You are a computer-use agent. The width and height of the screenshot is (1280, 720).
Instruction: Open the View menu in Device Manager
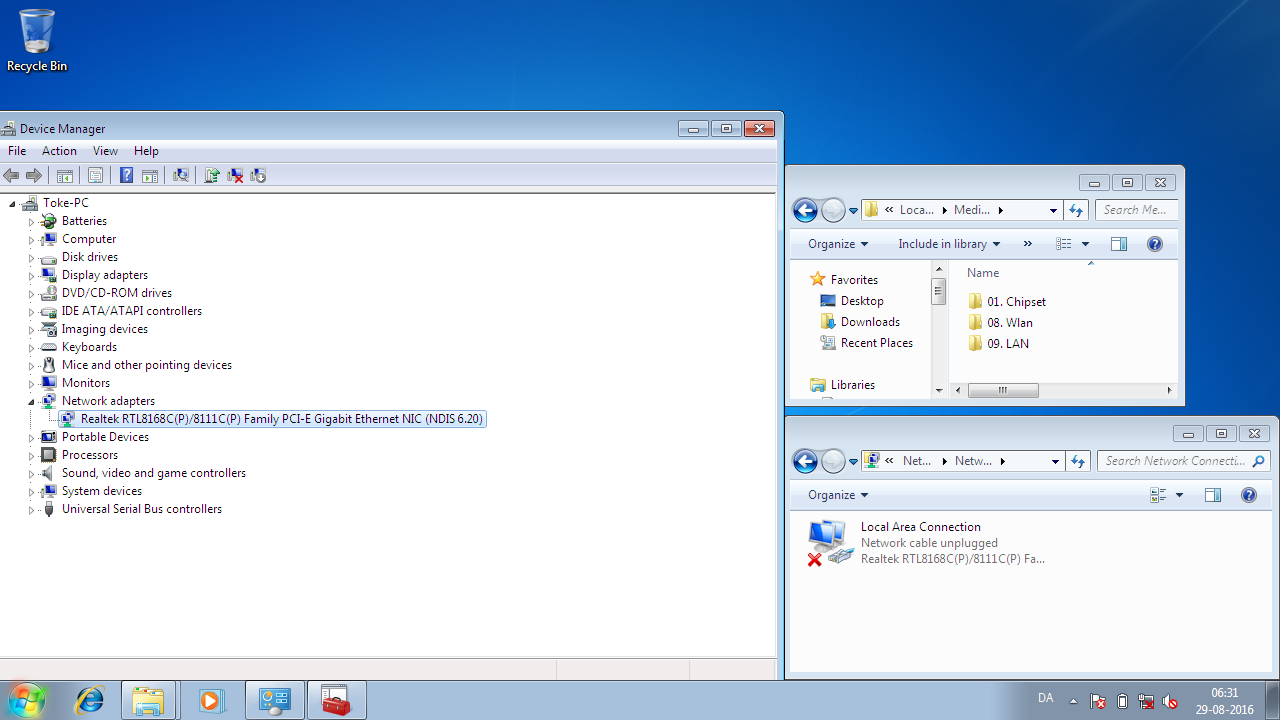(105, 151)
